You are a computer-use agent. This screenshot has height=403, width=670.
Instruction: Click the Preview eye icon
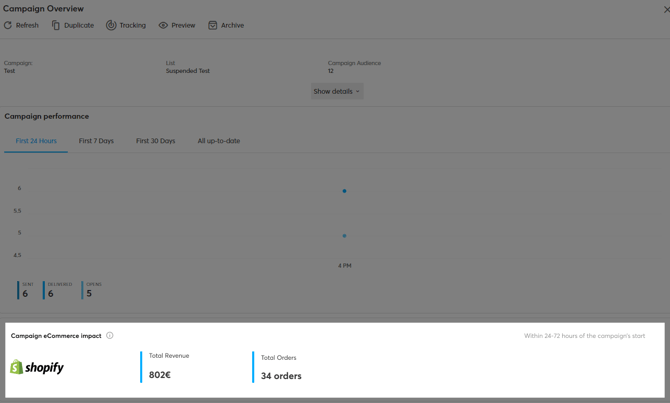[163, 25]
